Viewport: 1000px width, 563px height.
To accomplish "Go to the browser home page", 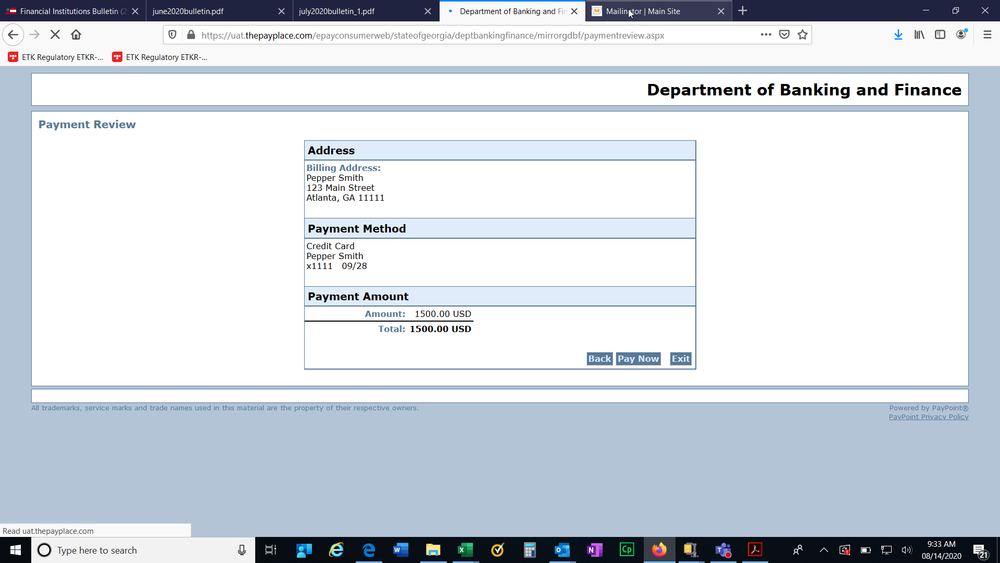I will [76, 34].
